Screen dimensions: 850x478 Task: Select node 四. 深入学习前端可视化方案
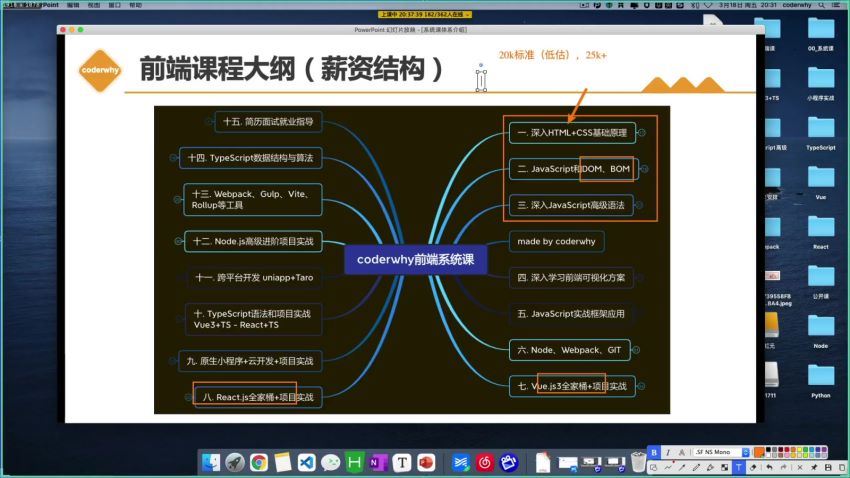(571, 277)
